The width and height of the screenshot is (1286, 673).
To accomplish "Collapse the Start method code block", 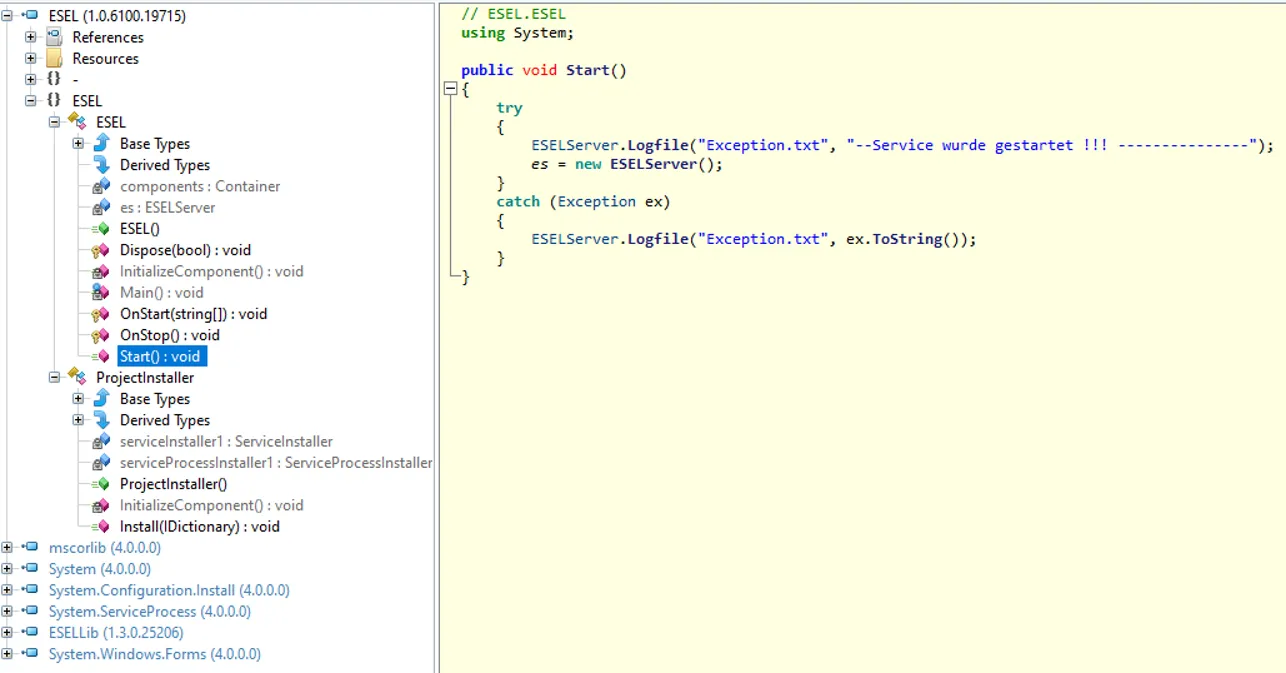I will coord(450,89).
